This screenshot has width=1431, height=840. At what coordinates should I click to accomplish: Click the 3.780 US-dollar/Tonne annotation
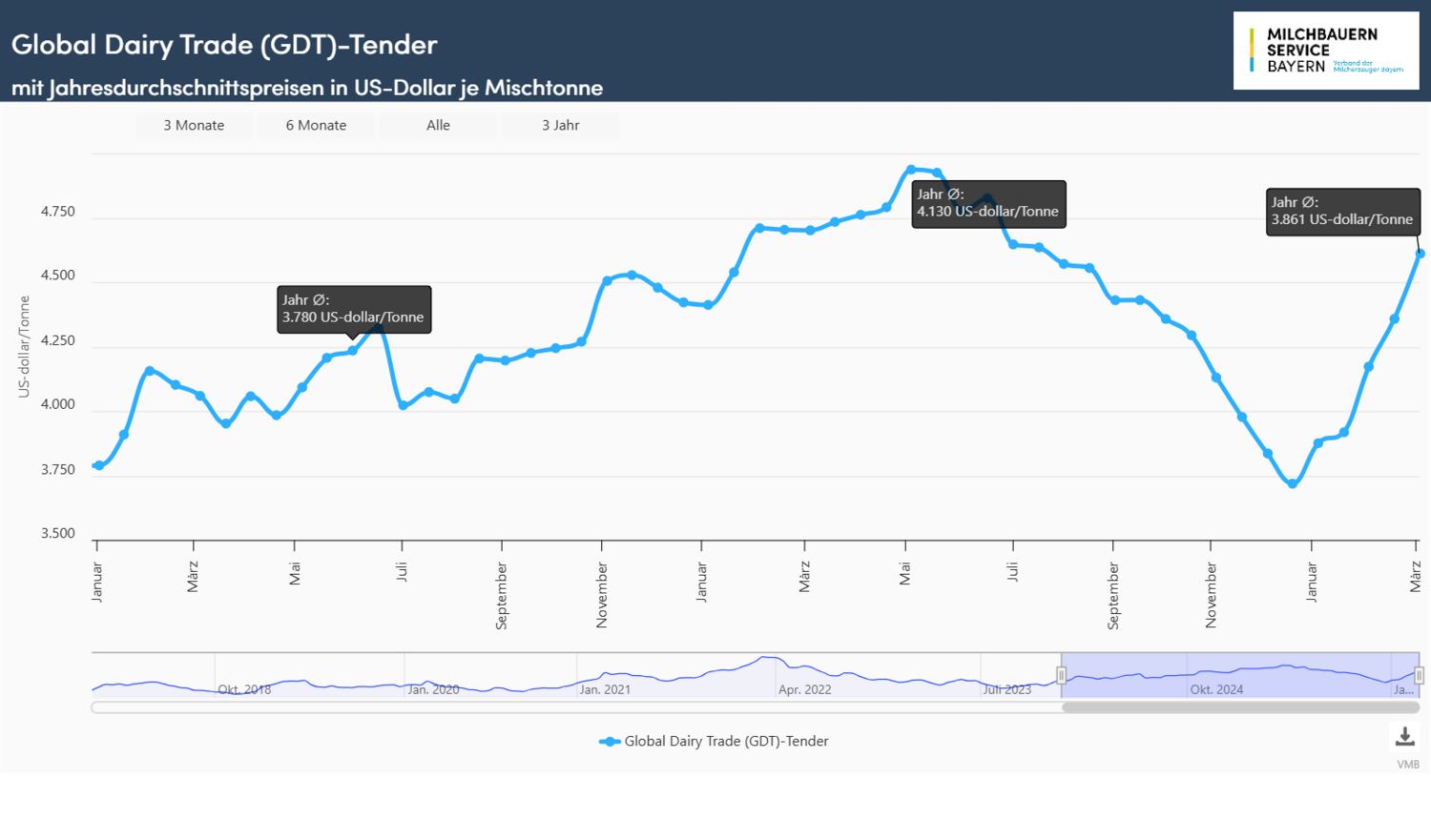tap(354, 309)
